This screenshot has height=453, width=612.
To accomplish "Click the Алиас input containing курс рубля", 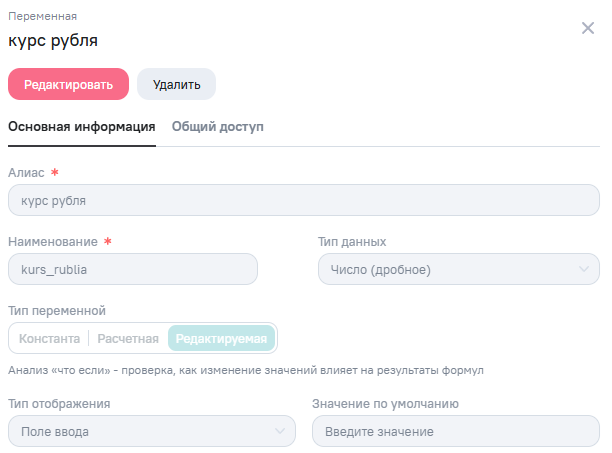I will pyautogui.click(x=304, y=200).
